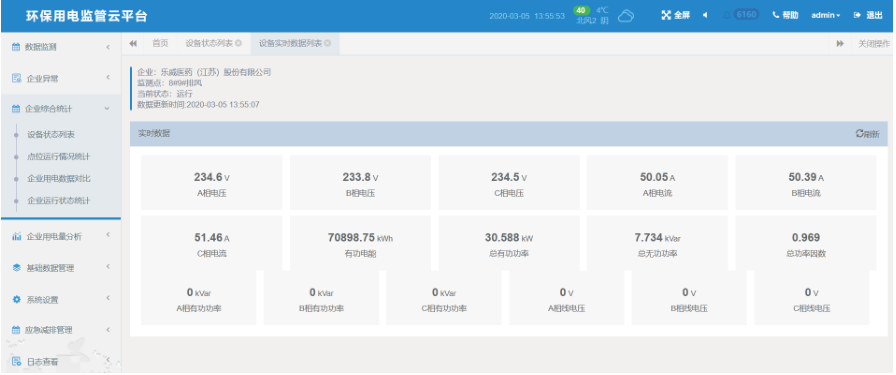Open the 关闭操作 dropdown

coord(873,43)
